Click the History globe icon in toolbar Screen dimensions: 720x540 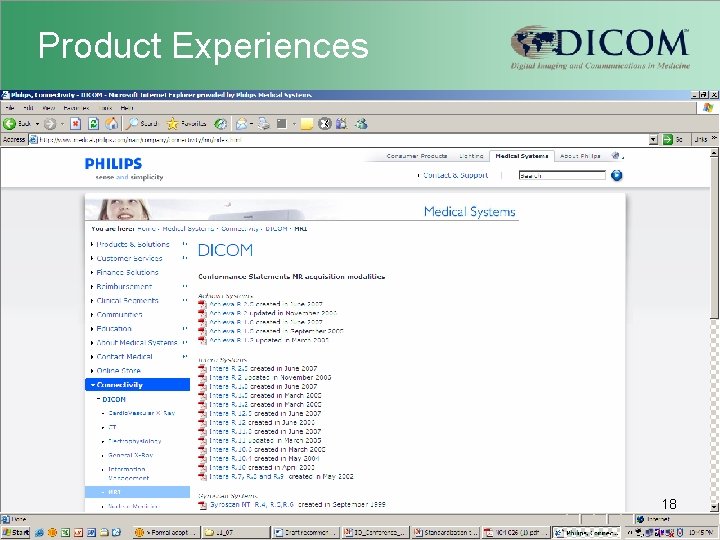(221, 124)
